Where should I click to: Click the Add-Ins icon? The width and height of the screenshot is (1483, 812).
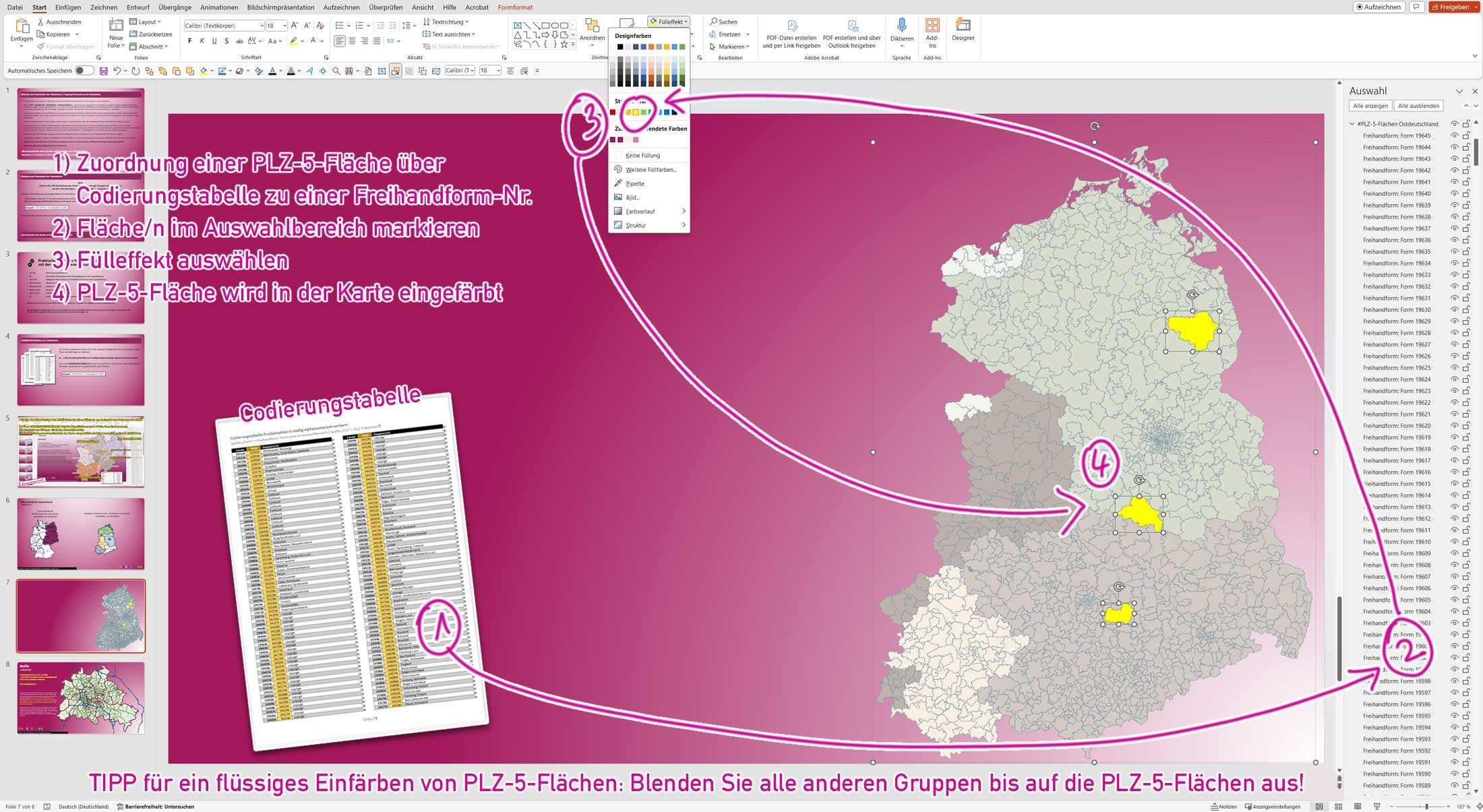coord(932,30)
